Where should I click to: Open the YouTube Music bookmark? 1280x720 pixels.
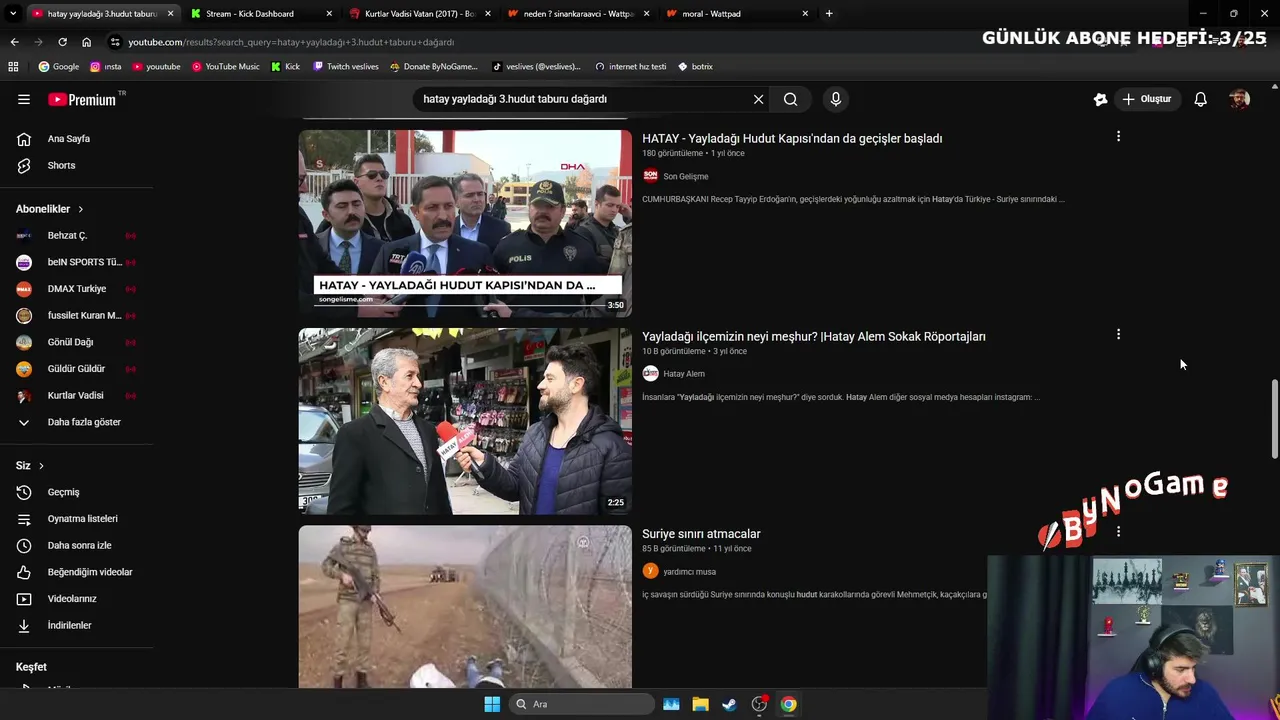(225, 66)
